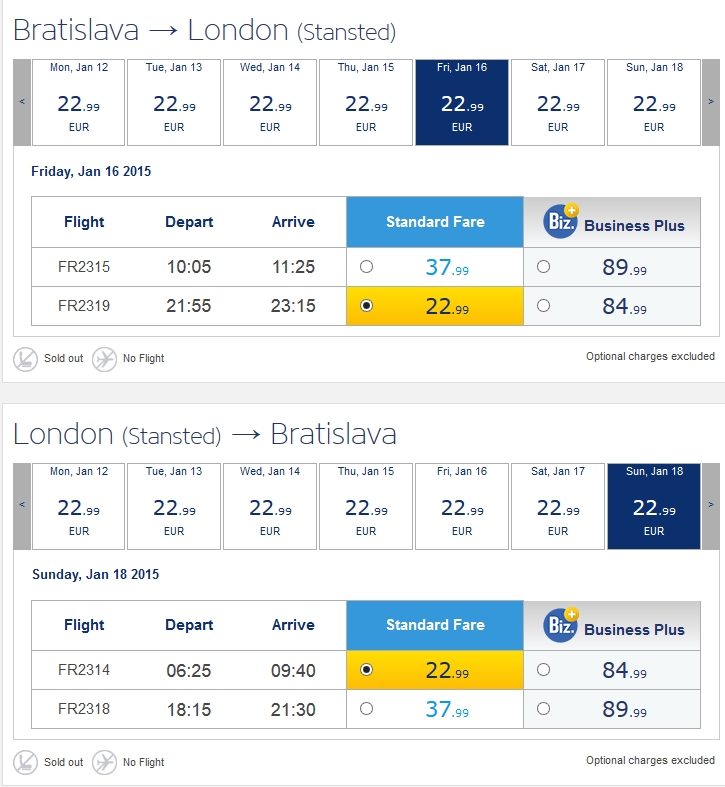Screen dimensions: 725x787
Task: Show earlier outbound dates with left arrow
Action: pyautogui.click(x=22, y=102)
